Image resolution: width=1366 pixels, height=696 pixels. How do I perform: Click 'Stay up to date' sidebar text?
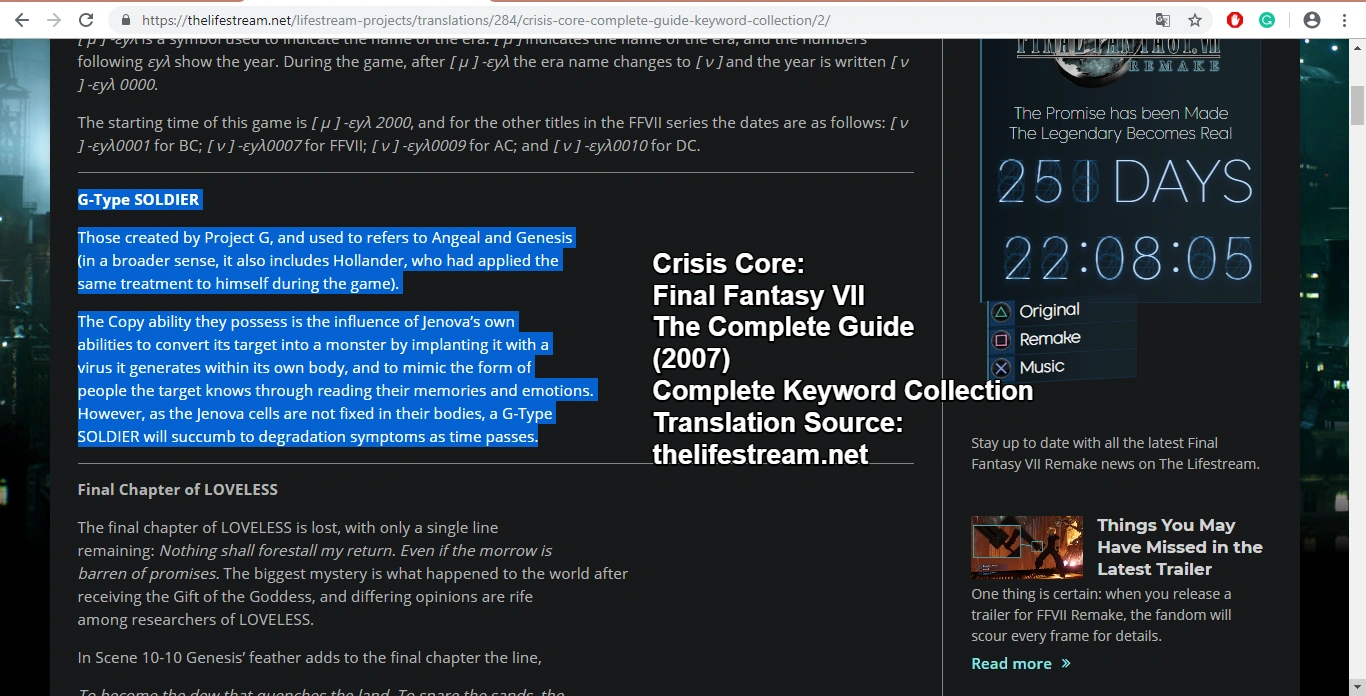pyautogui.click(x=1115, y=453)
